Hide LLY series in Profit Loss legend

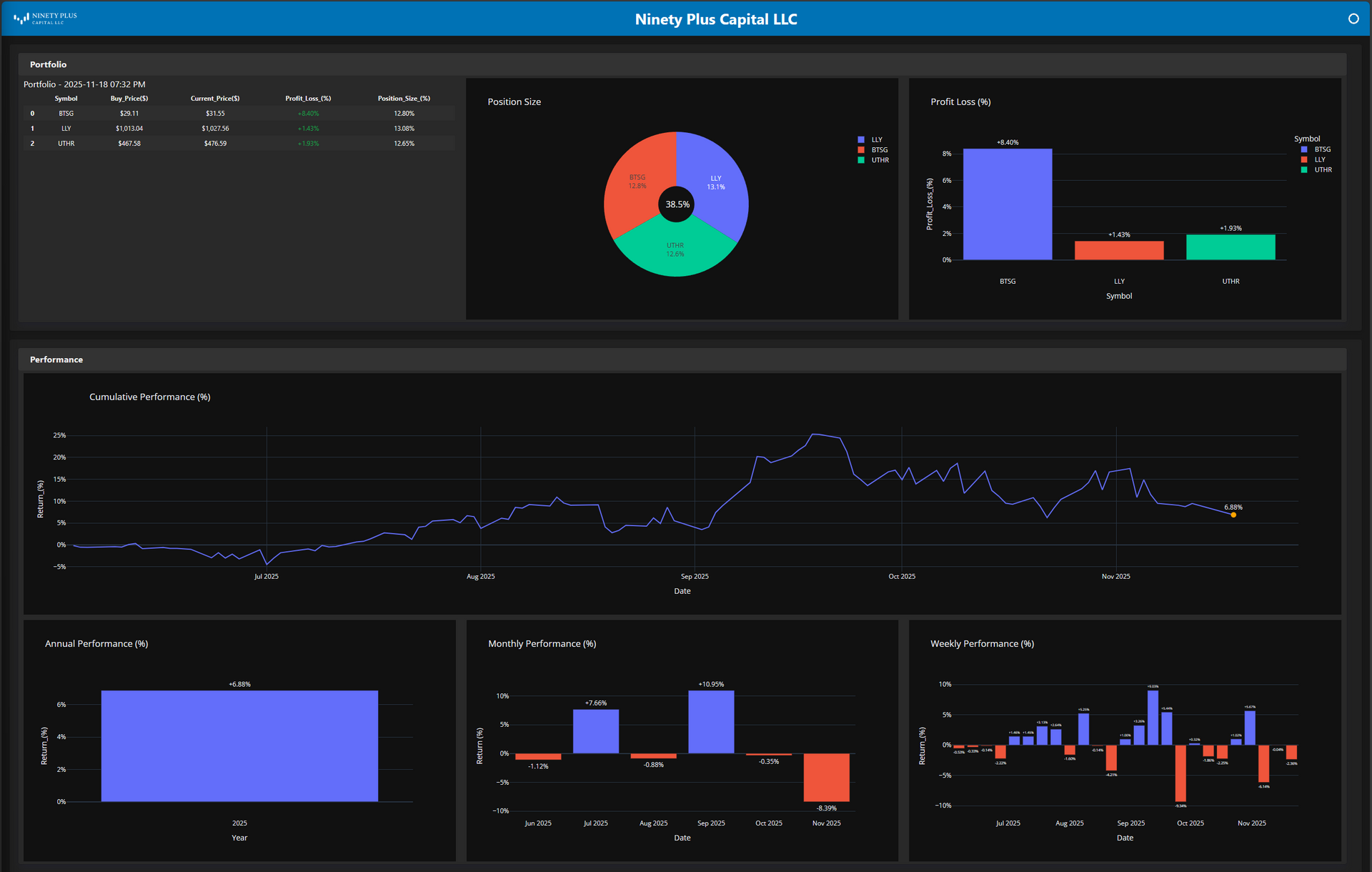pyautogui.click(x=1319, y=159)
